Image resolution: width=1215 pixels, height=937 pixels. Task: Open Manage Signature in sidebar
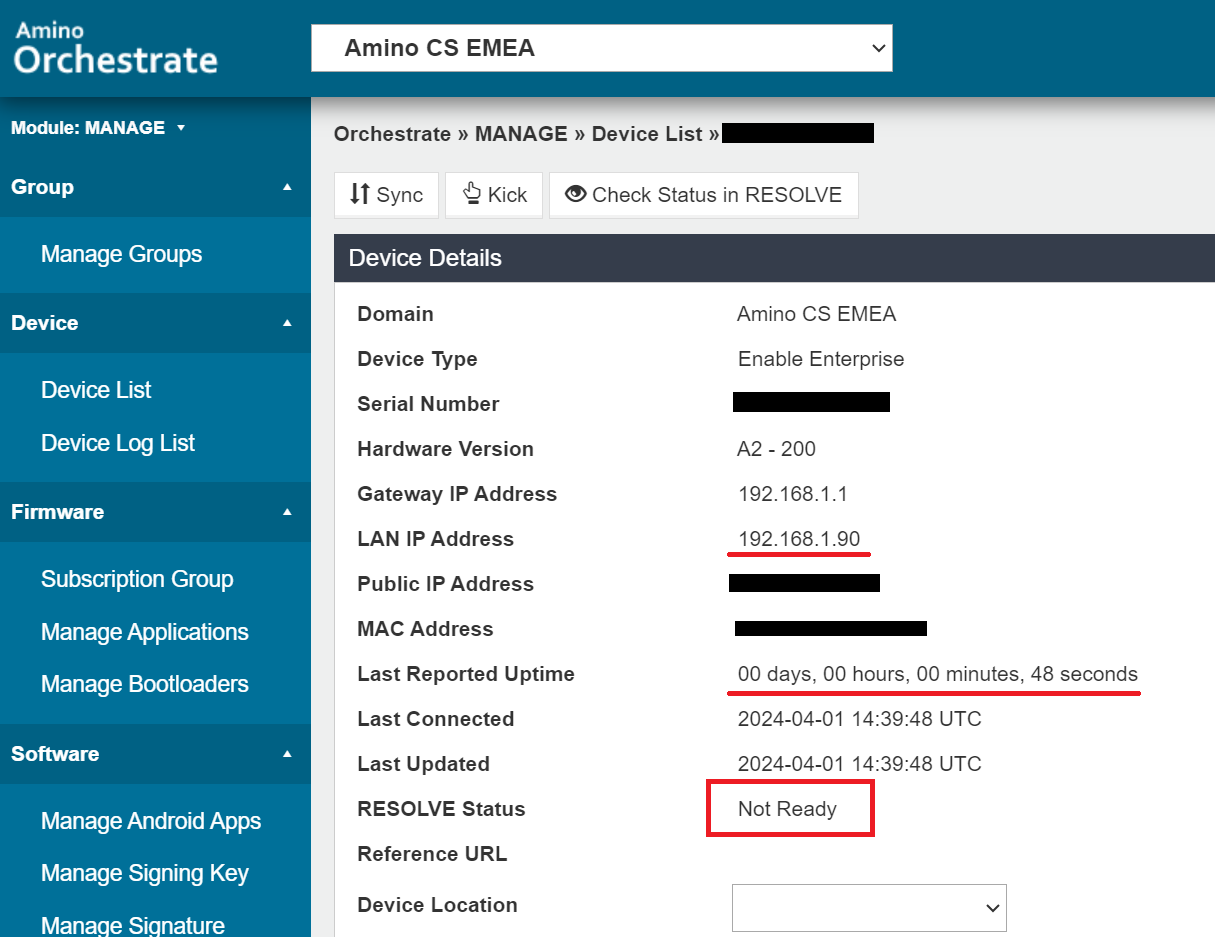(x=133, y=925)
